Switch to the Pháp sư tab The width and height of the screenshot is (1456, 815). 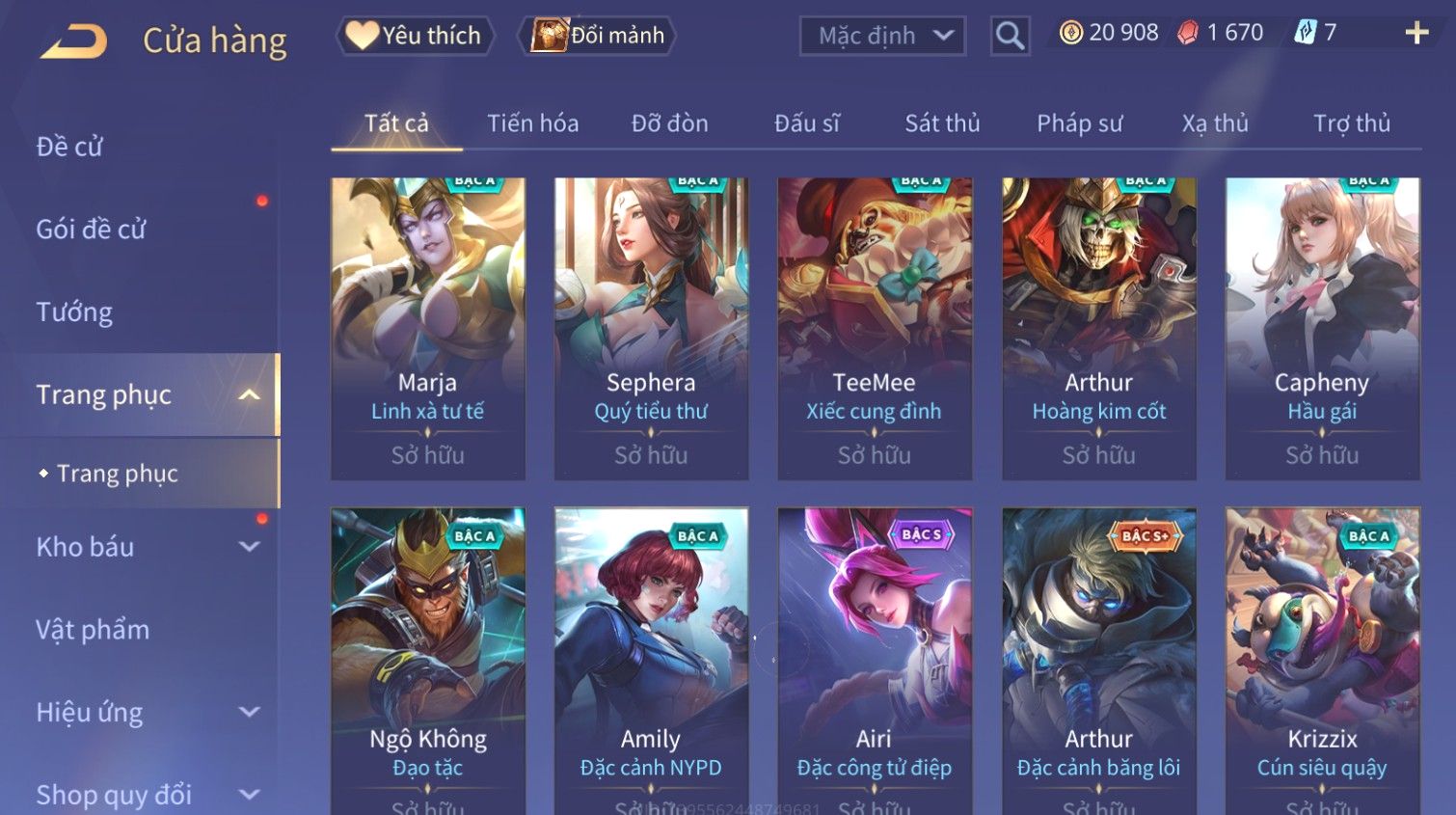tap(1079, 123)
